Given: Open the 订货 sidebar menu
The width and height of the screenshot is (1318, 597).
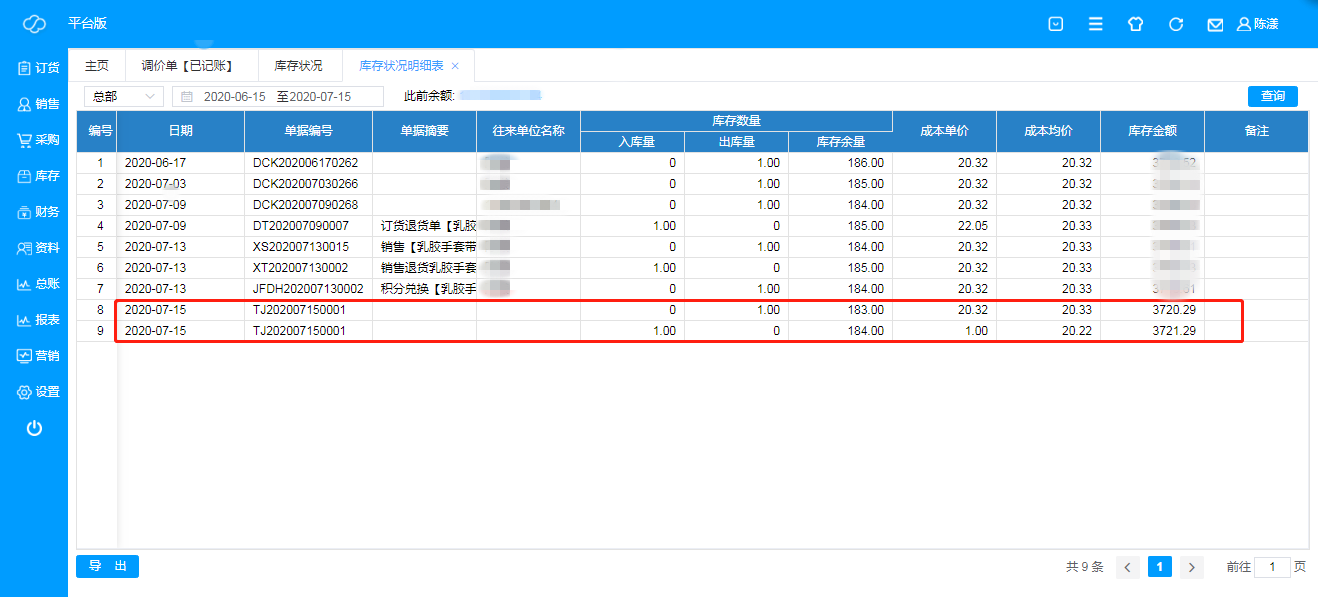Looking at the screenshot, I should point(38,68).
